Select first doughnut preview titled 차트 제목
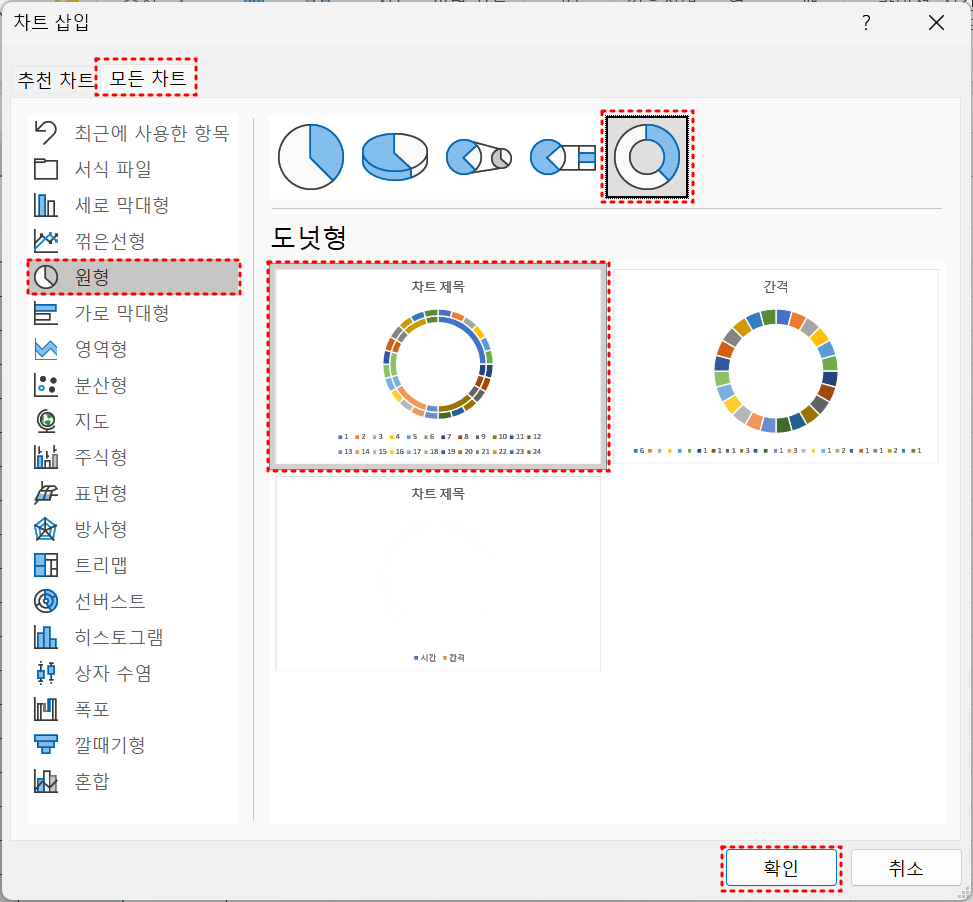Viewport: 973px width, 902px height. click(x=438, y=367)
